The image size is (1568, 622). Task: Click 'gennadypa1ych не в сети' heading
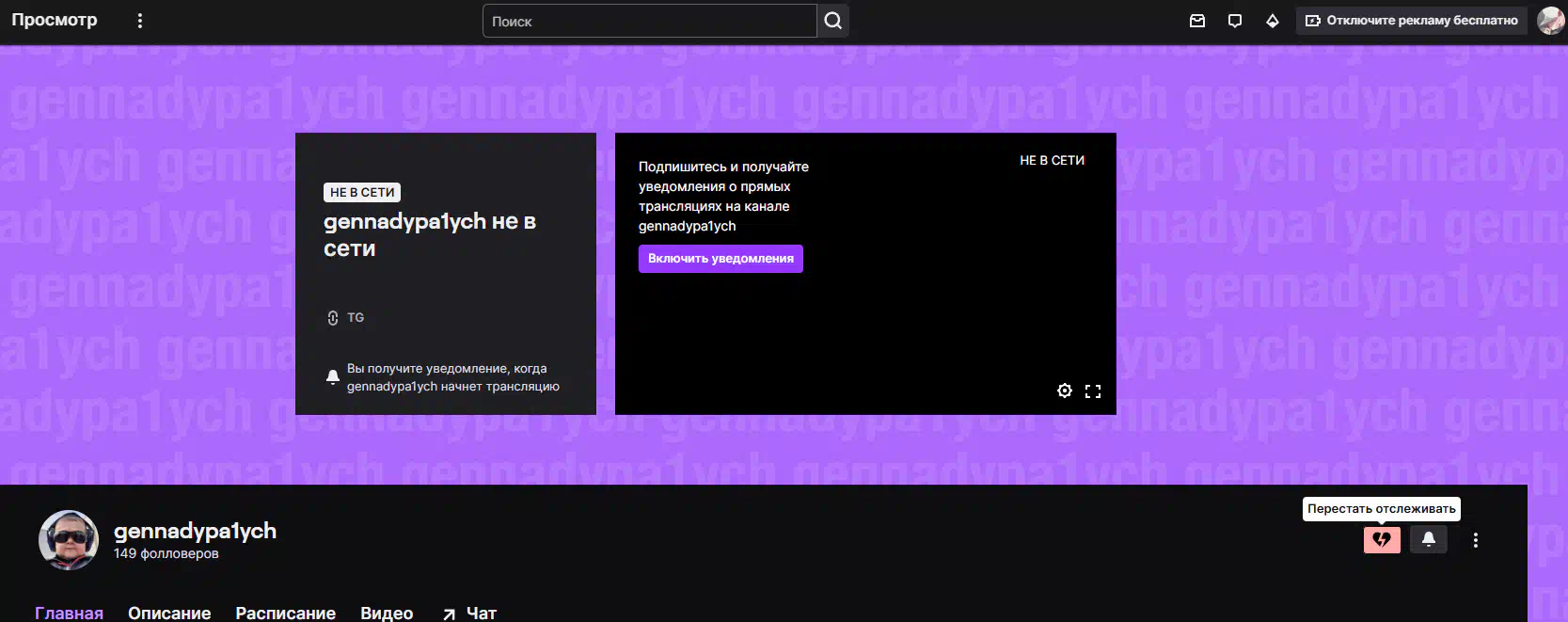click(430, 234)
